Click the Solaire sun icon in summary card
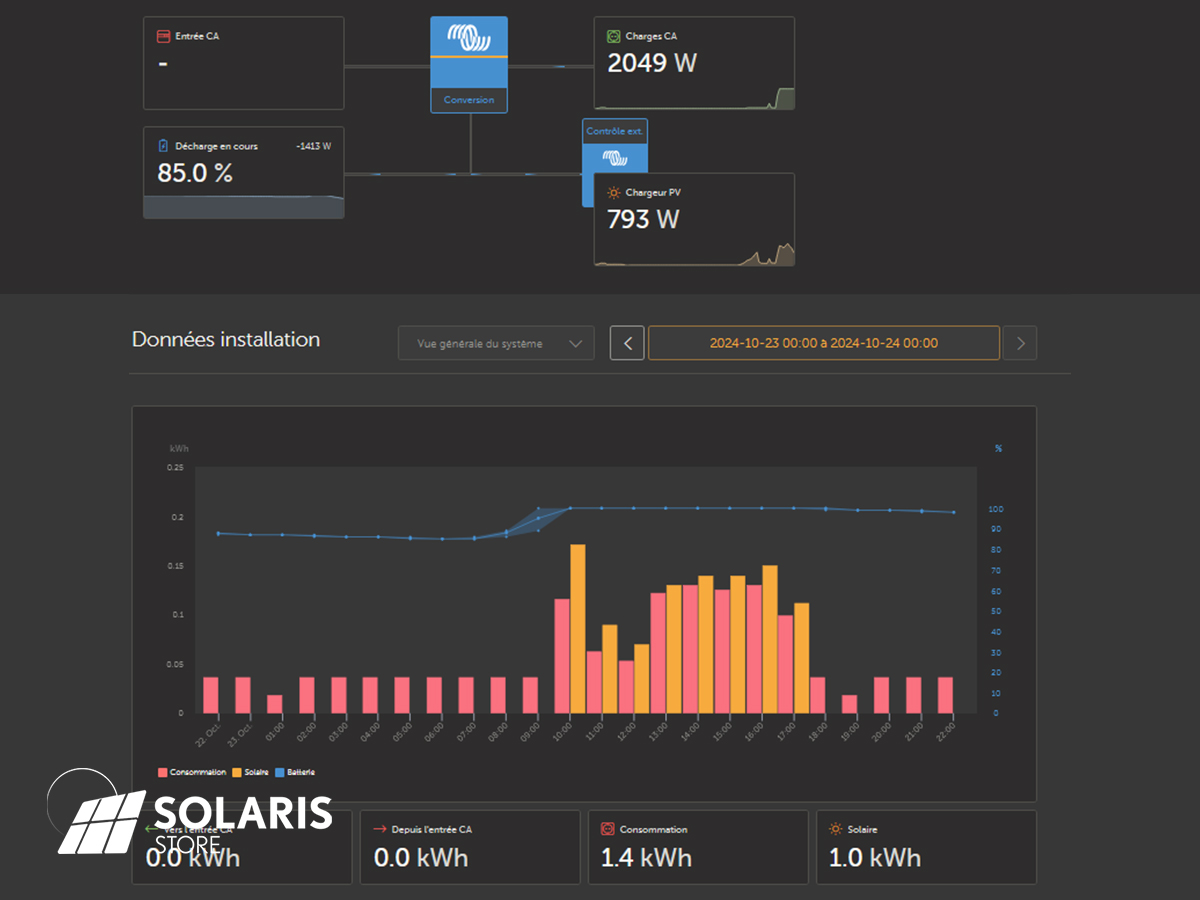Image resolution: width=1200 pixels, height=900 pixels. click(835, 829)
